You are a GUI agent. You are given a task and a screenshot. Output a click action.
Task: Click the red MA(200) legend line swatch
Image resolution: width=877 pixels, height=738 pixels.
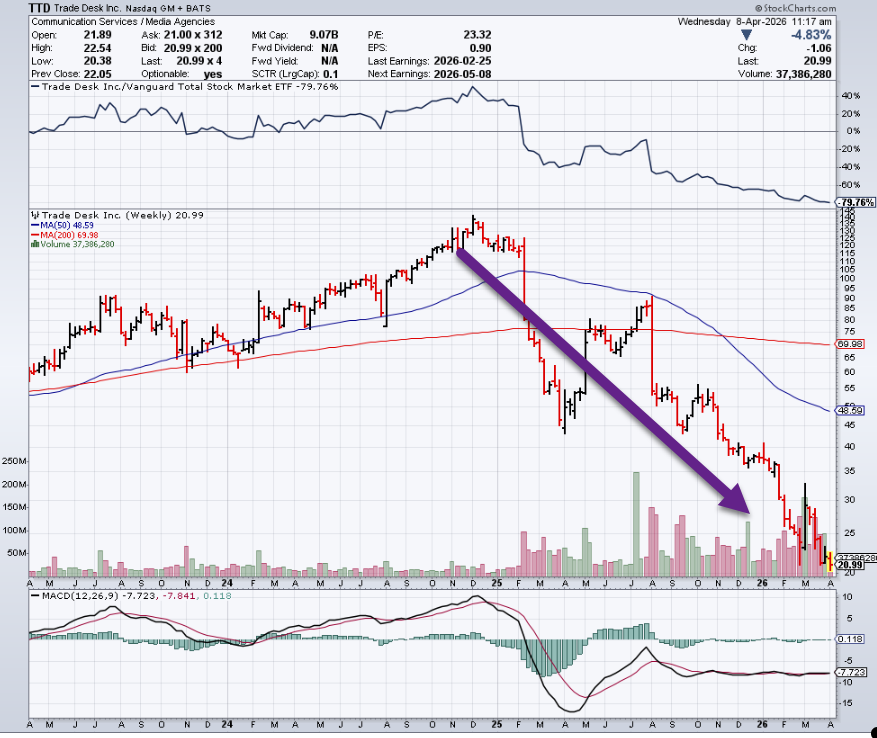coord(34,235)
